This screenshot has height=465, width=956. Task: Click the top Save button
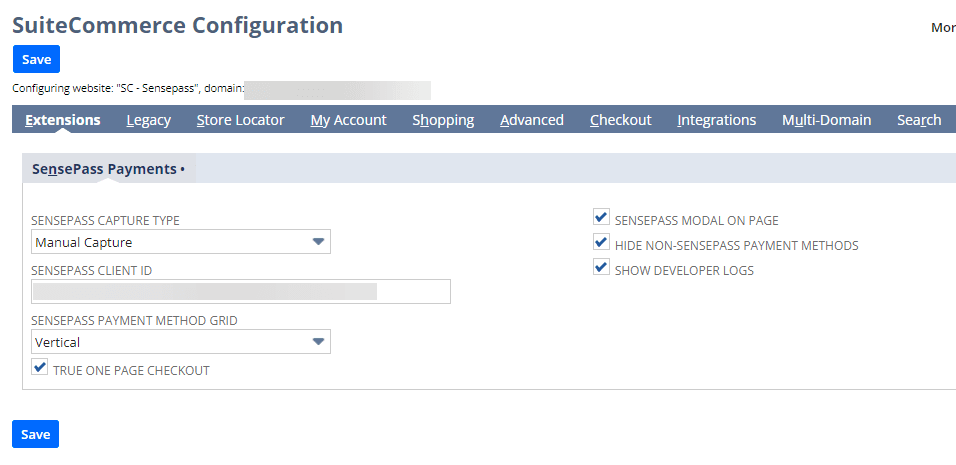pos(36,59)
